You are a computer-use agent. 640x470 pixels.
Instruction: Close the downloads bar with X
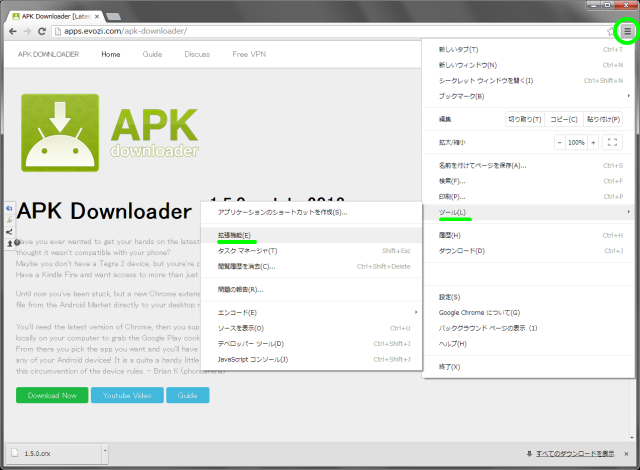pos(629,452)
